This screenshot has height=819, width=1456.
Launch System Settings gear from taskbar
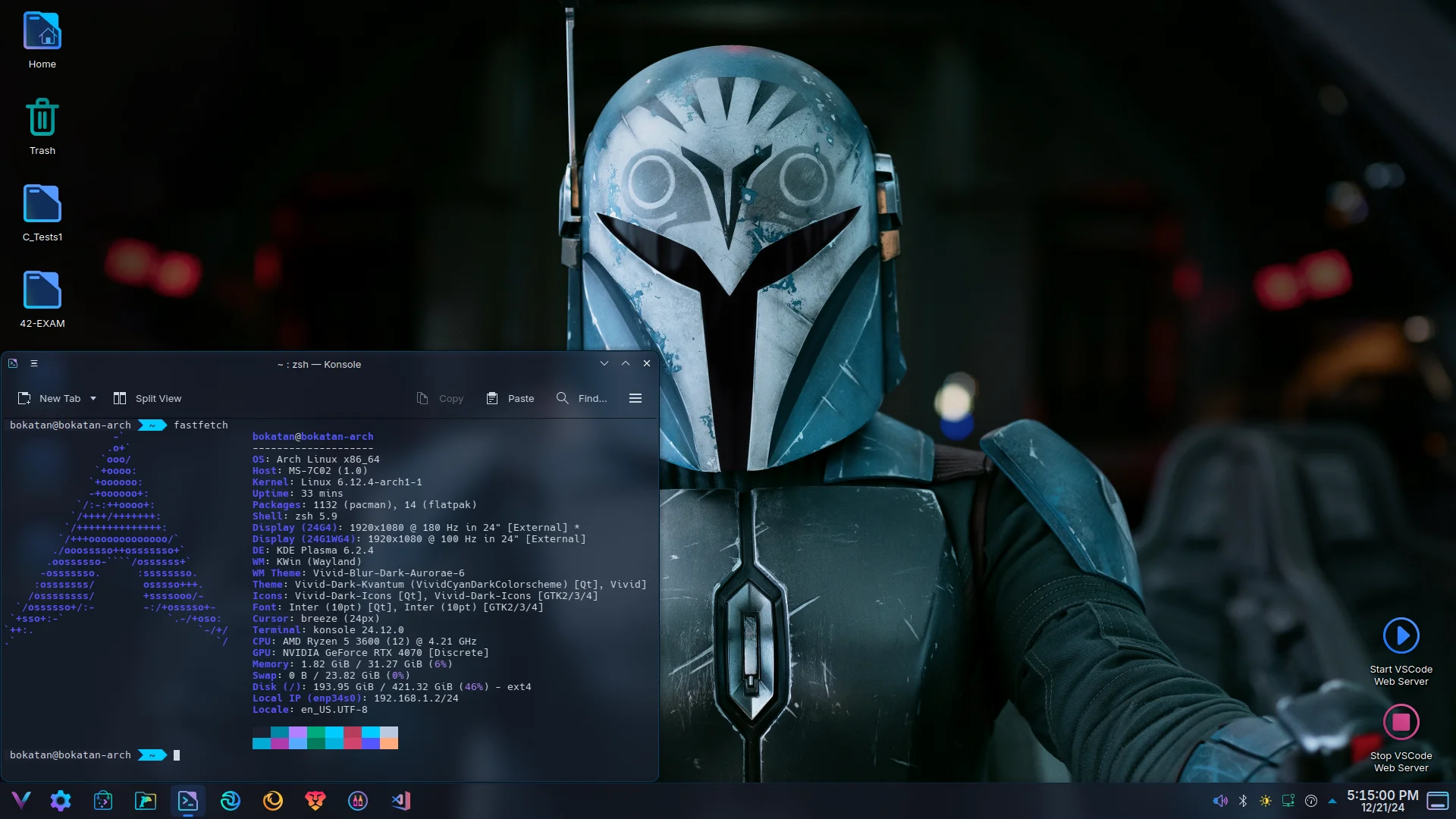click(61, 800)
